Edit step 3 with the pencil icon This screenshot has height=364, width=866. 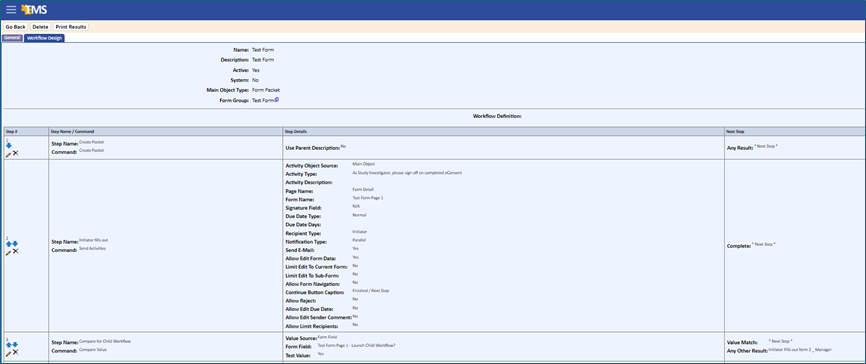[x=8, y=353]
